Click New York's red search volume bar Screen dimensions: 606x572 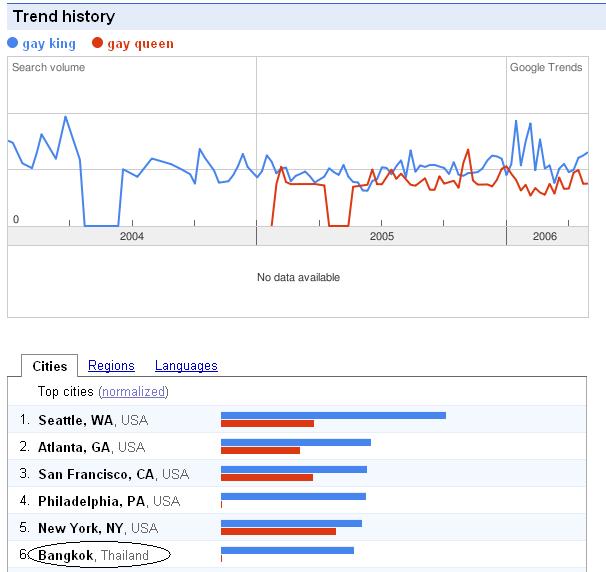[278, 531]
